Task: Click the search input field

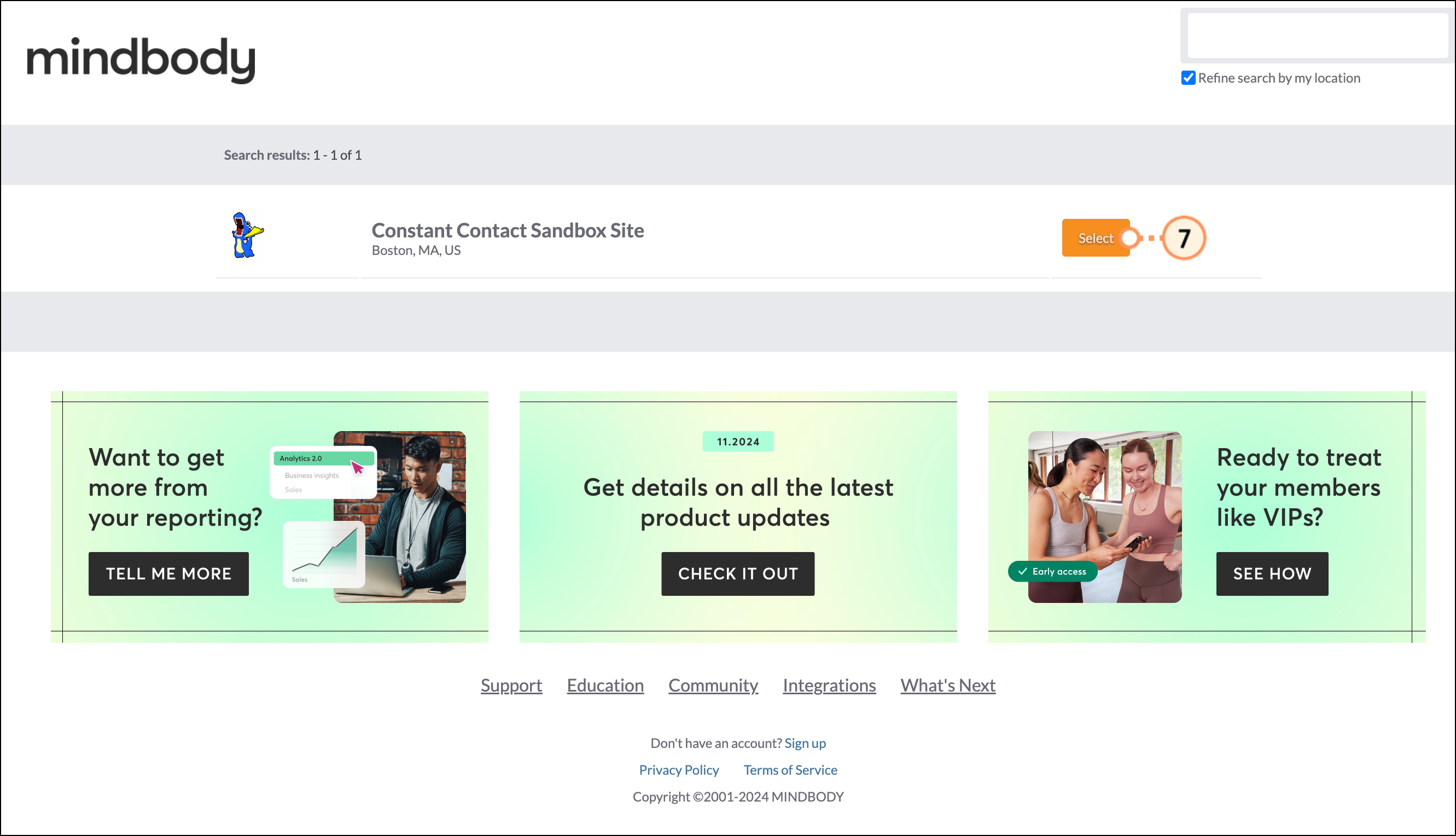Action: coord(1317,36)
